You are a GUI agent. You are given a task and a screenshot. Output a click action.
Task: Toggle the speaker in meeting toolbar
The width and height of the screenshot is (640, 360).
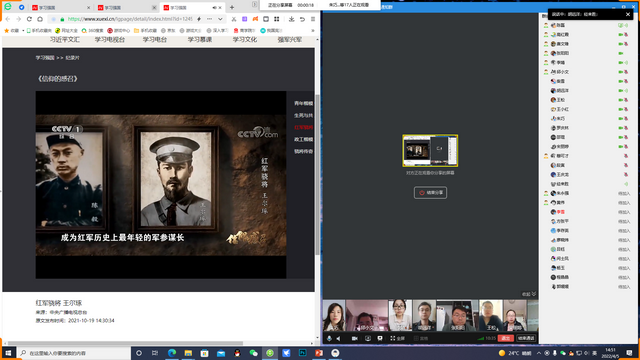click(x=339, y=338)
